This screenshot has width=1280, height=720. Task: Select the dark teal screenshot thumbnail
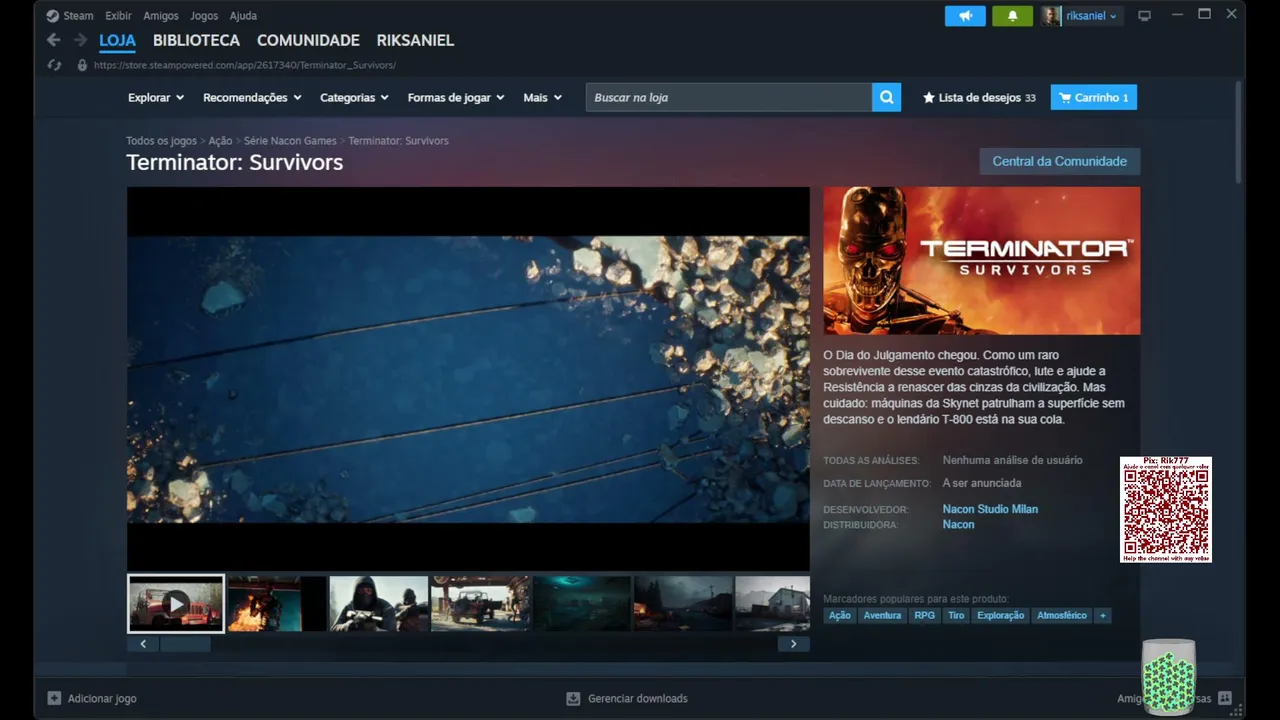tap(582, 604)
